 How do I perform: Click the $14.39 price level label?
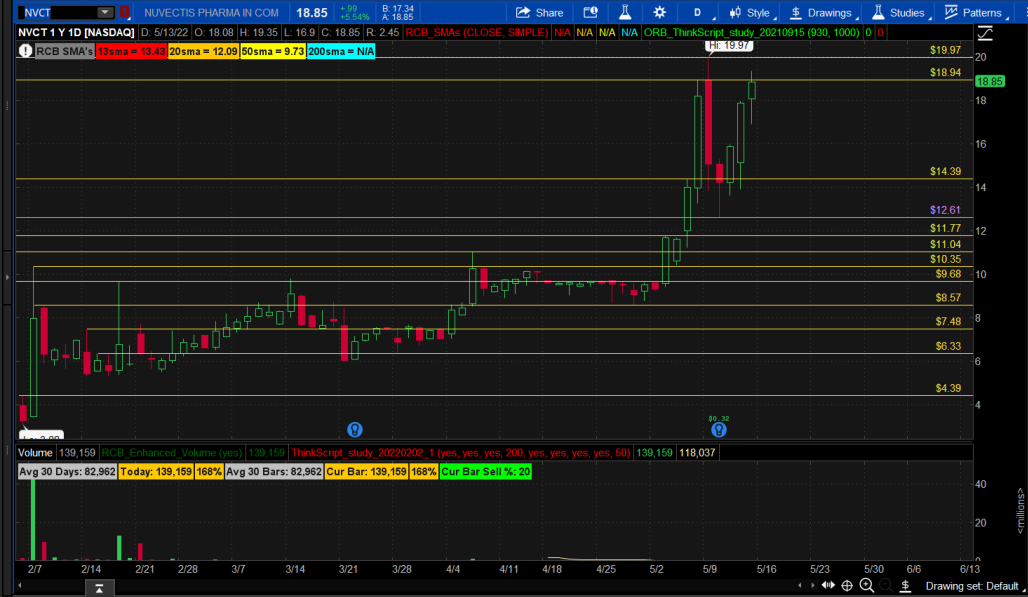[945, 172]
